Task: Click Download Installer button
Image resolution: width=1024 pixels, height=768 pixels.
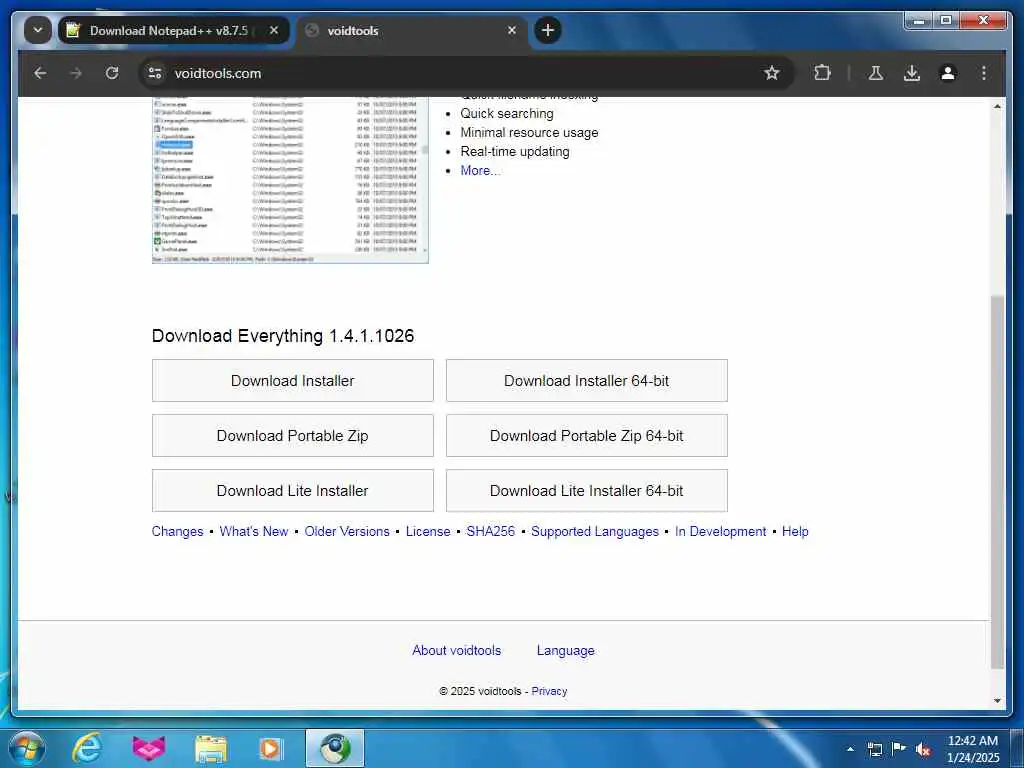Action: 293,381
